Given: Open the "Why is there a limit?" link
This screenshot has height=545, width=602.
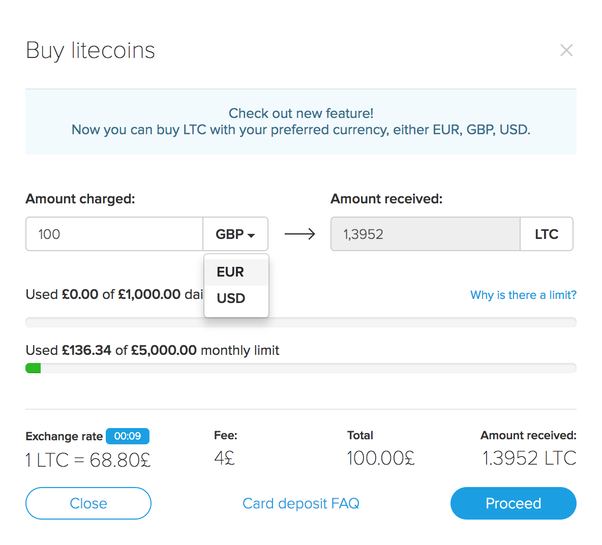Looking at the screenshot, I should pyautogui.click(x=523, y=295).
